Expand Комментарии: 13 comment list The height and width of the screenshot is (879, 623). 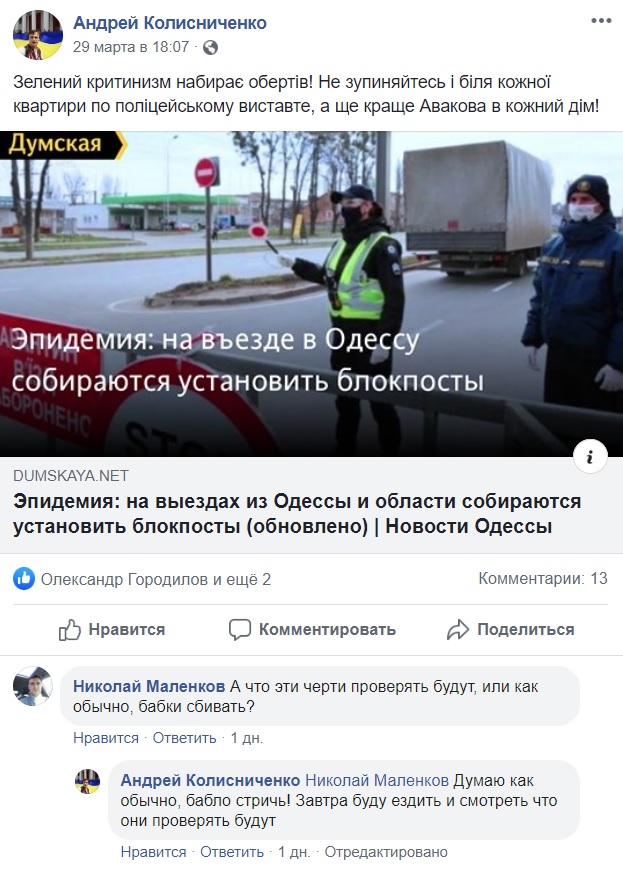pos(543,579)
